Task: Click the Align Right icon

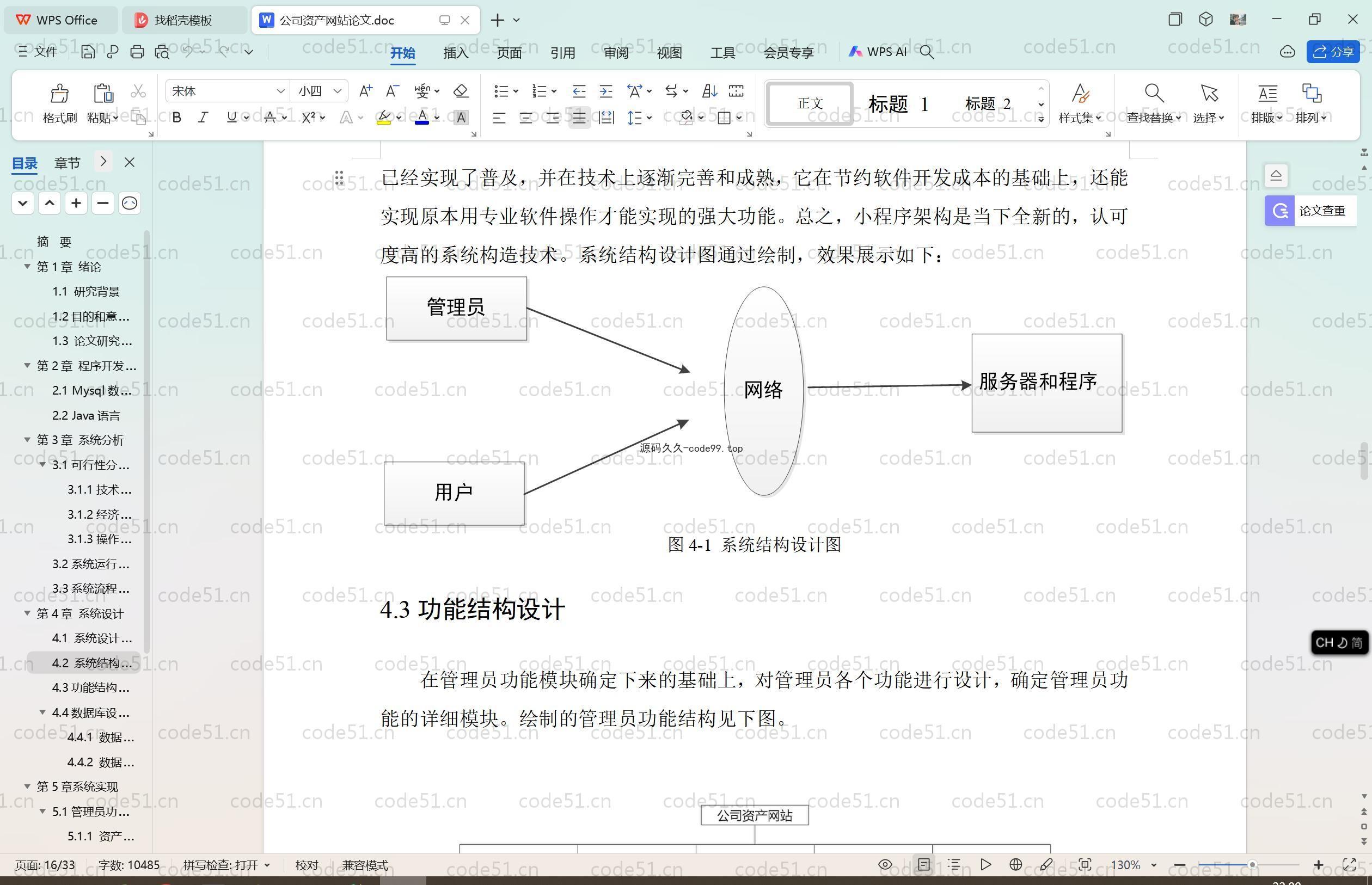Action: (x=553, y=118)
